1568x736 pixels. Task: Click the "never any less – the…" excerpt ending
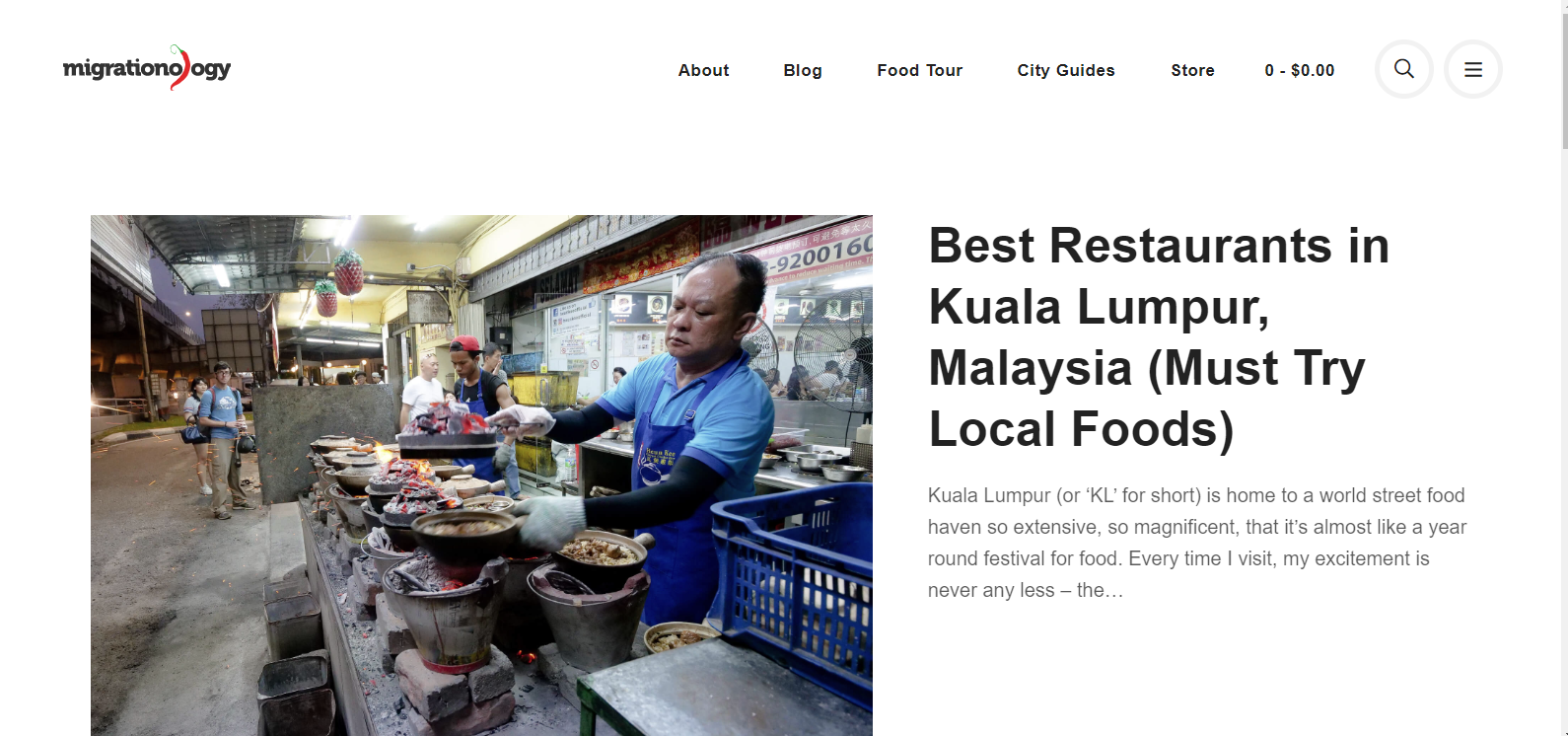click(1026, 590)
